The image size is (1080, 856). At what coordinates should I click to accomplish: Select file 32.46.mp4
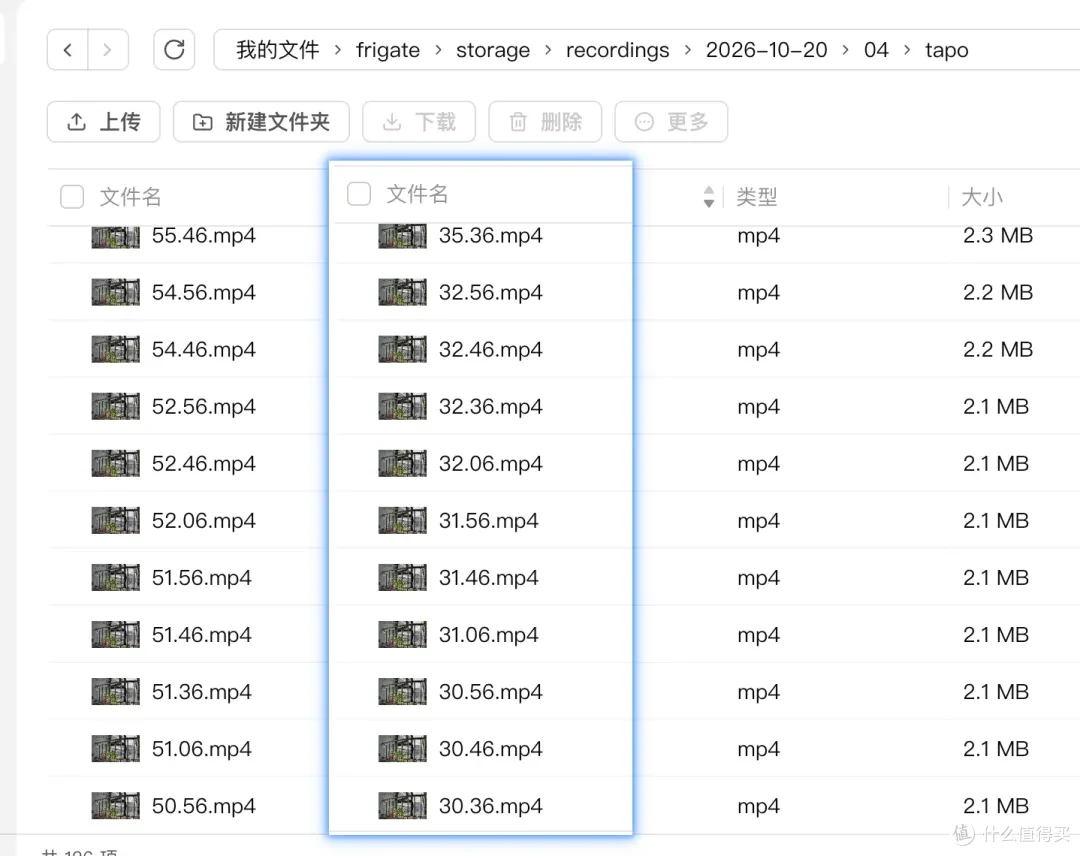(490, 349)
